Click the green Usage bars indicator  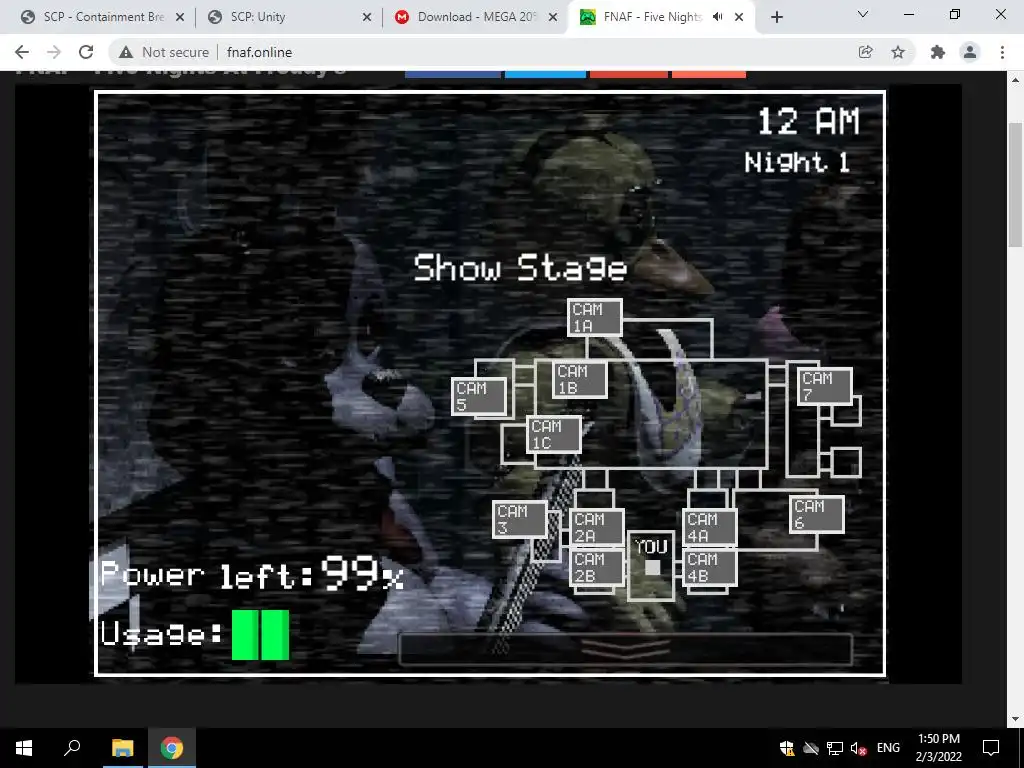click(x=260, y=635)
